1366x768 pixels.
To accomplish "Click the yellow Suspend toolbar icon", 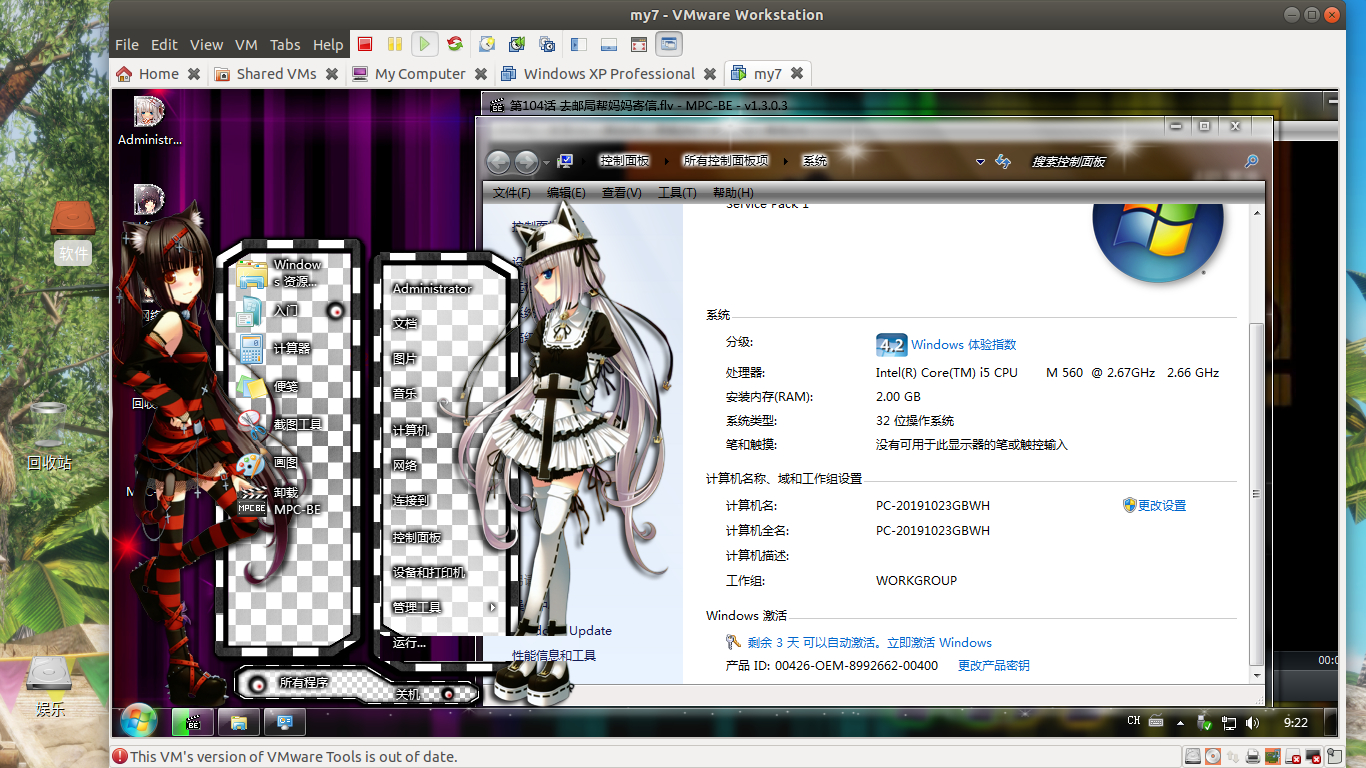I will click(x=395, y=44).
